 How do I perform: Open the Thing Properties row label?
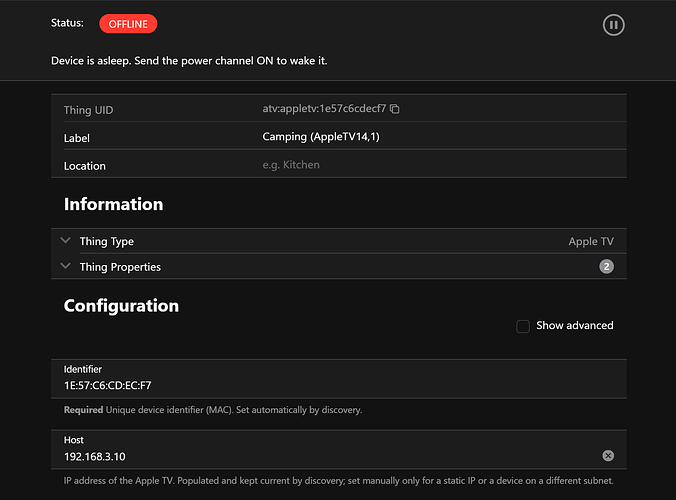coord(120,267)
